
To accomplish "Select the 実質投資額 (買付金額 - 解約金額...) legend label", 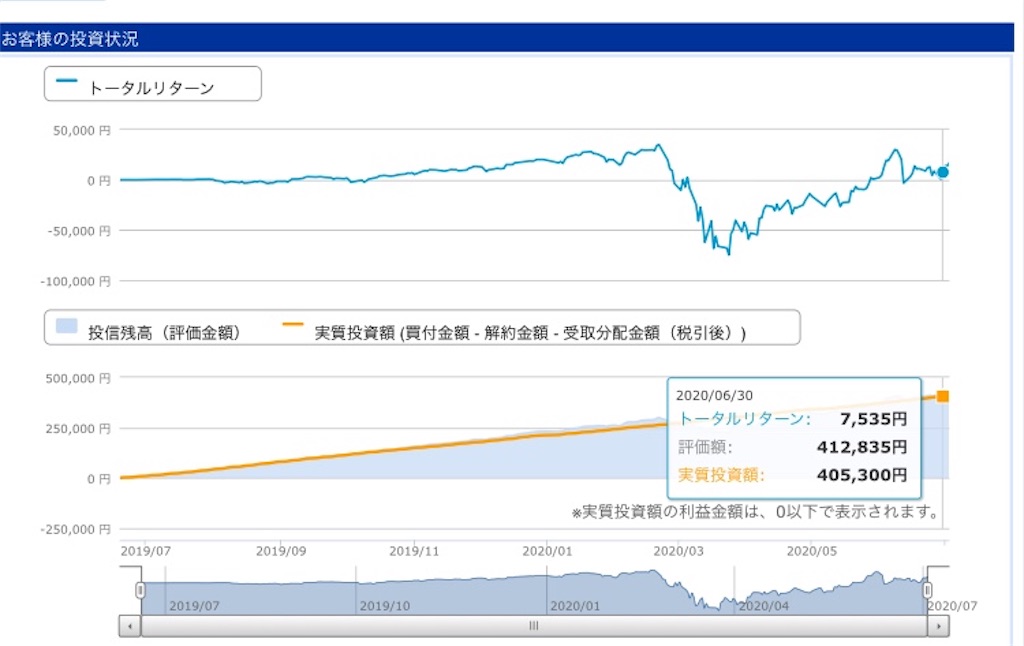I will click(x=530, y=333).
